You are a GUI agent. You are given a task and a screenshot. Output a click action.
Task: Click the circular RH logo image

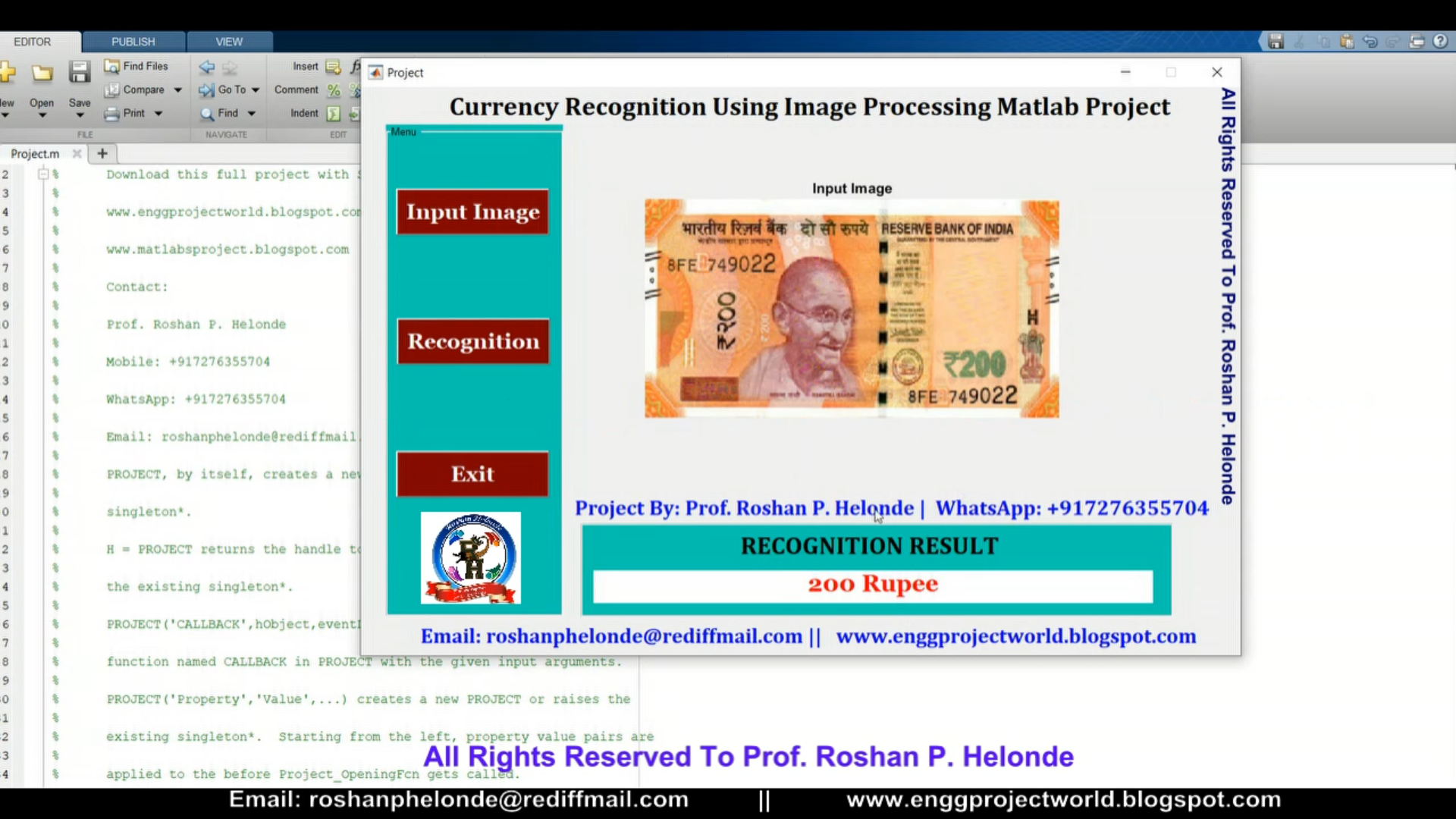(x=471, y=558)
